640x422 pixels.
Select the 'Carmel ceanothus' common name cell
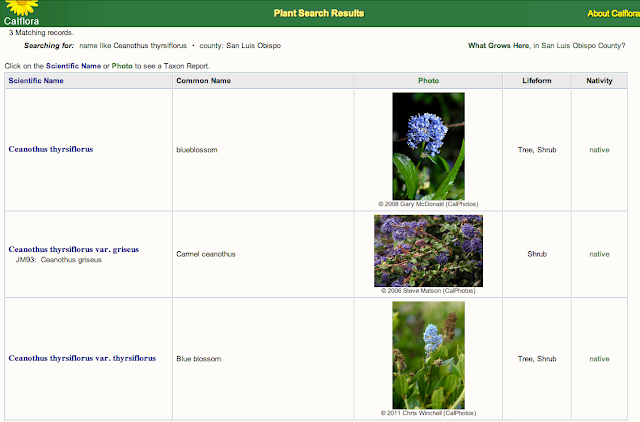pyautogui.click(x=206, y=254)
